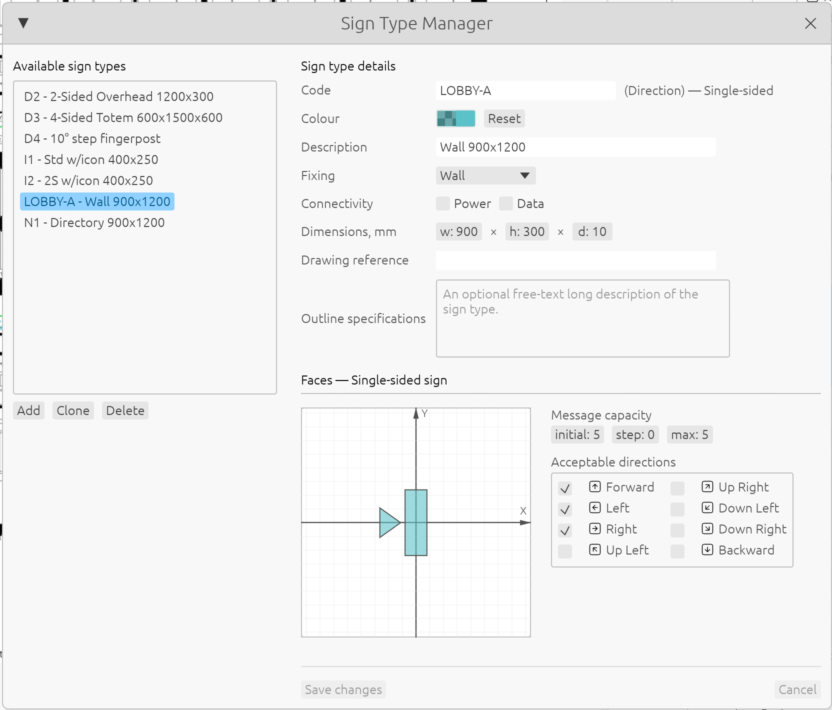Uncheck the Left direction checkbox
Image resolution: width=832 pixels, height=710 pixels.
tap(565, 509)
